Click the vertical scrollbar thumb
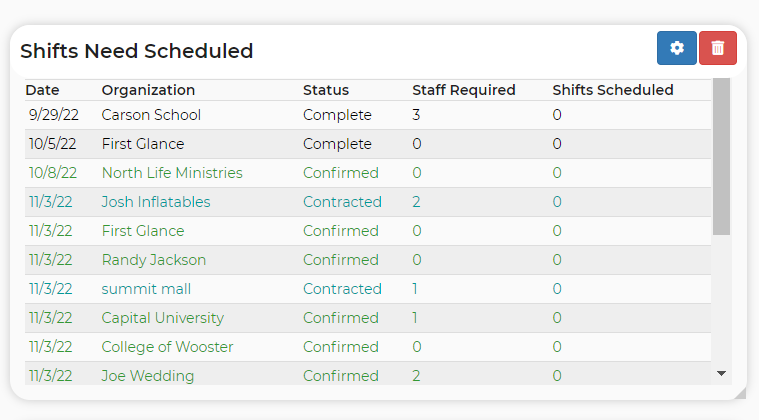The height and width of the screenshot is (420, 759). click(721, 157)
